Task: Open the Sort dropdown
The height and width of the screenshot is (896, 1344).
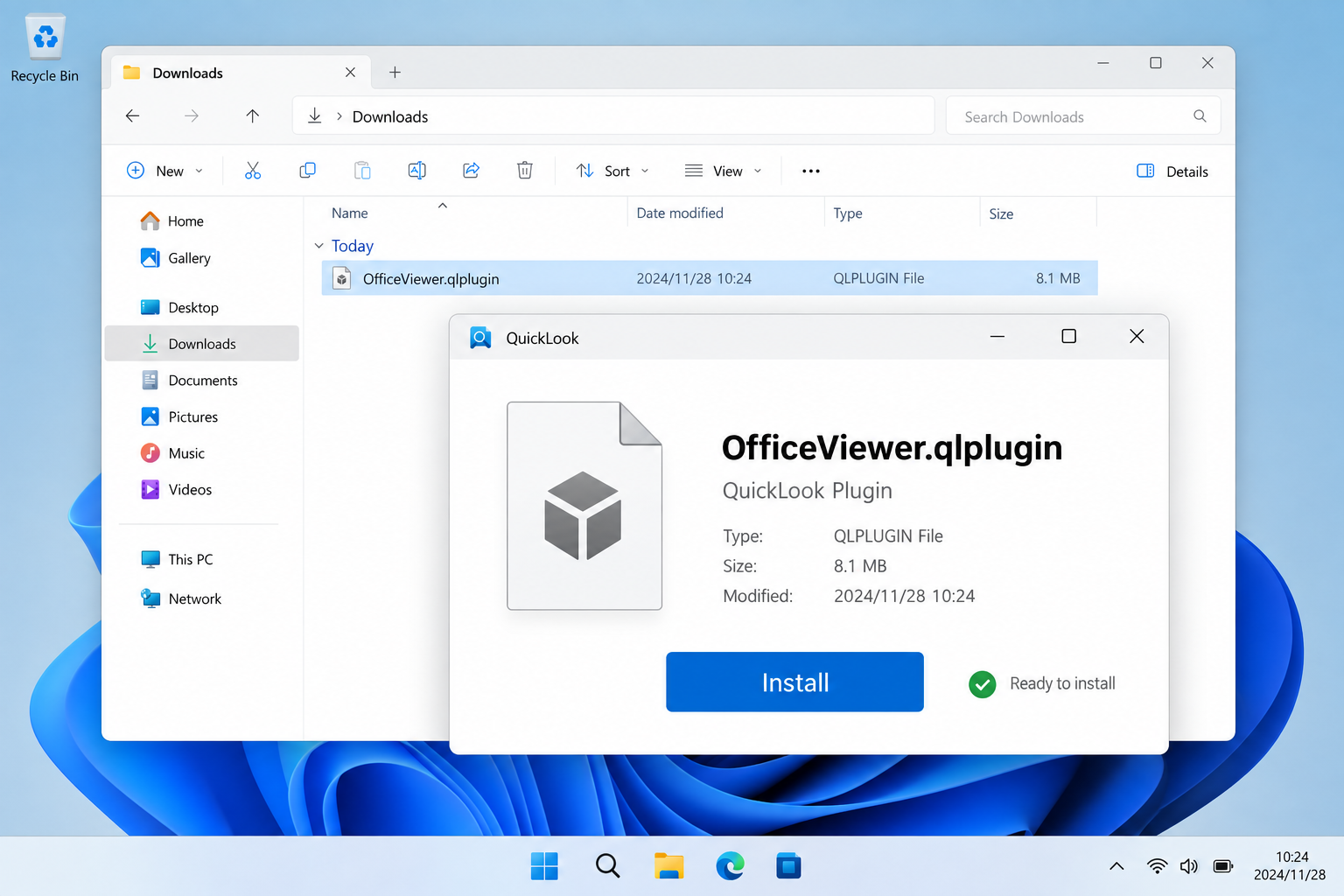Action: pos(612,171)
